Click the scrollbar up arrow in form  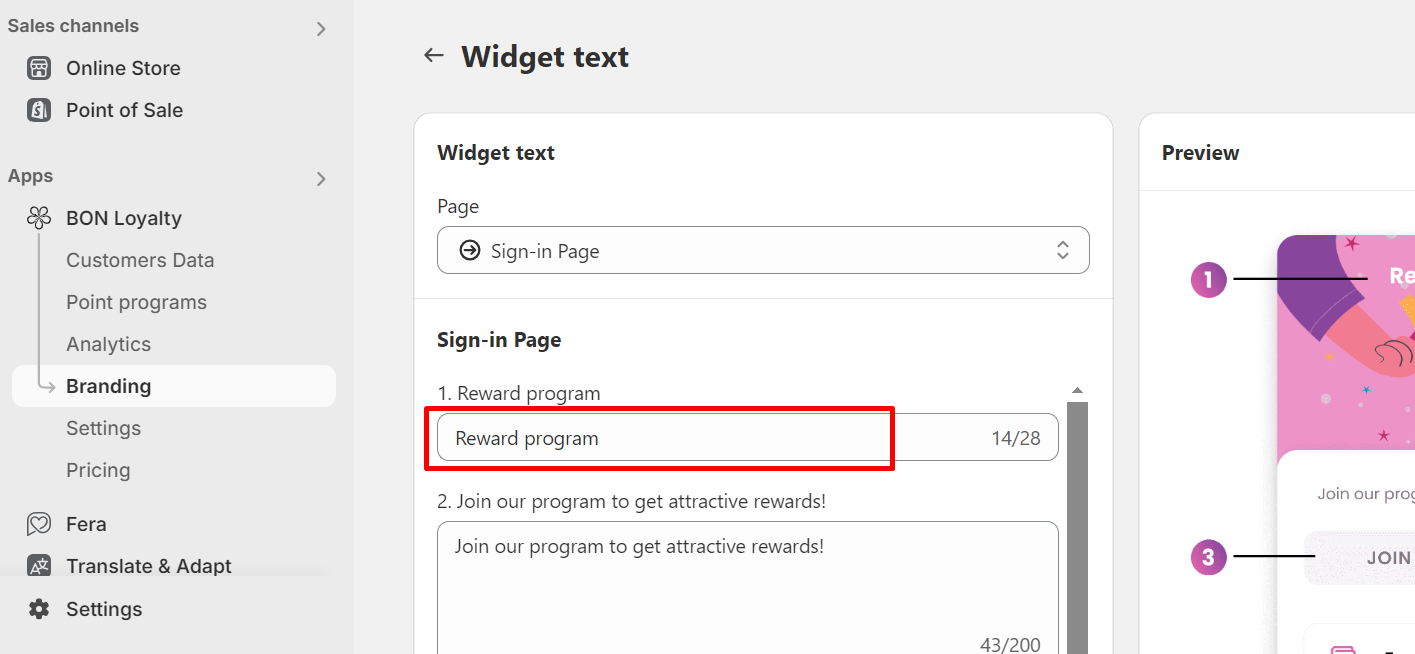coord(1077,391)
